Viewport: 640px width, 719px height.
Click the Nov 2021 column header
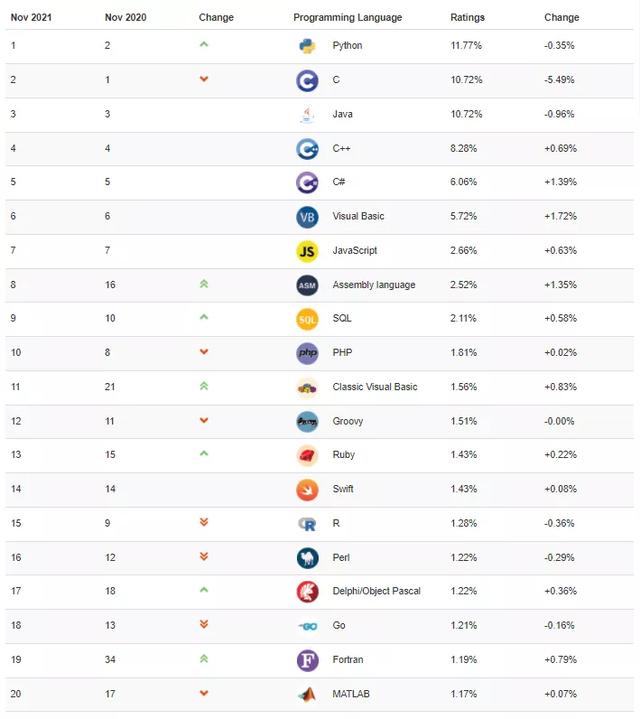(x=32, y=17)
